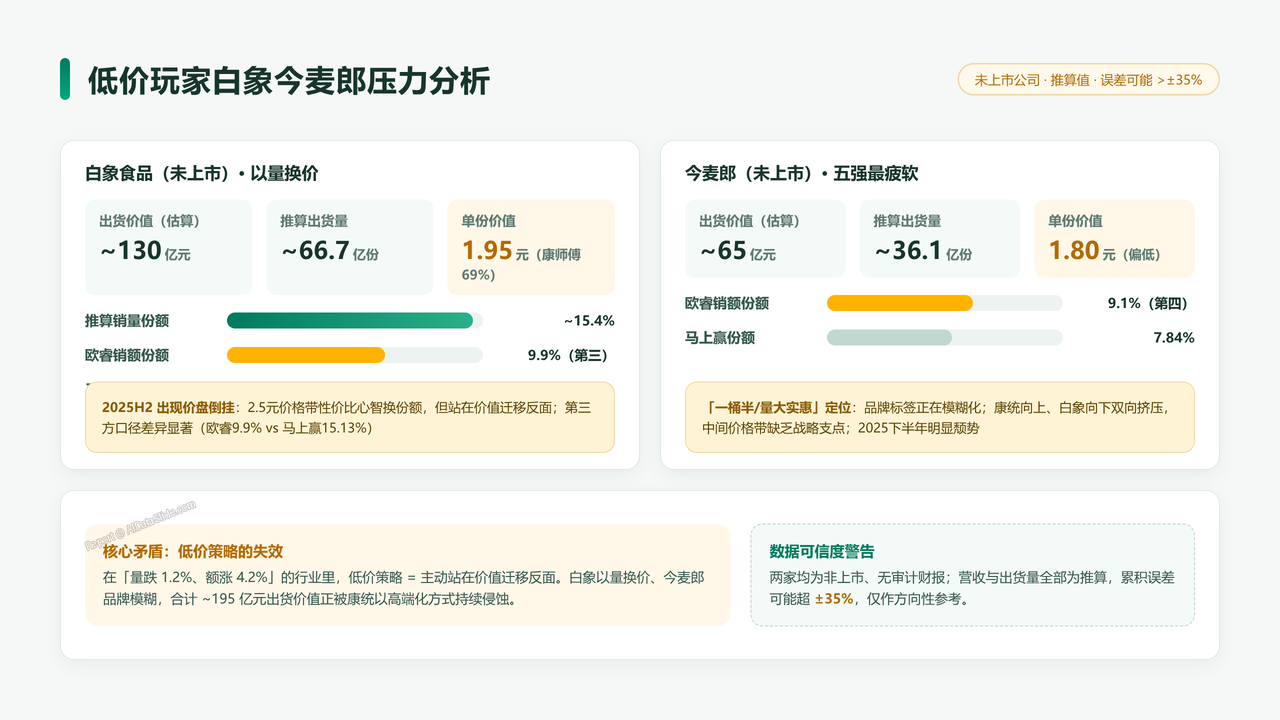The height and width of the screenshot is (720, 1280).
Task: Click the 9.1%（第四）value
Action: [x=1148, y=303]
